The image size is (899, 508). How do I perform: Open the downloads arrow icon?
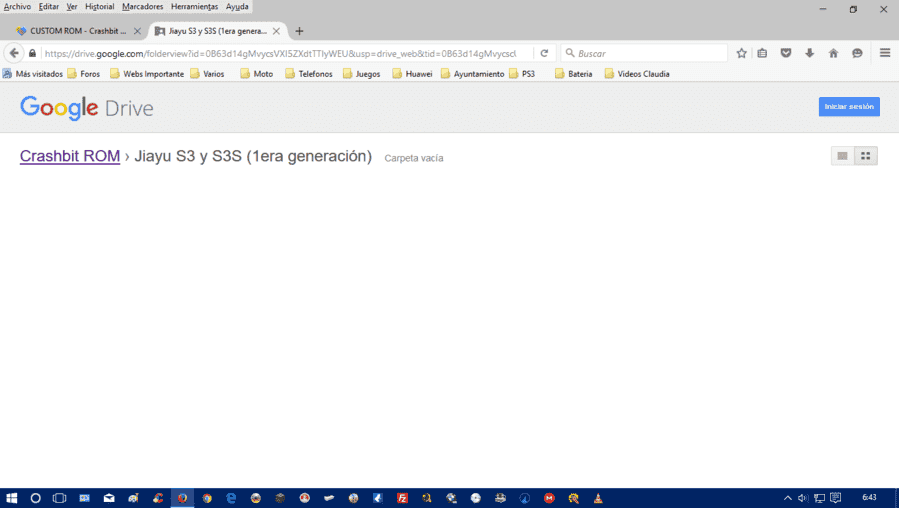(x=810, y=53)
